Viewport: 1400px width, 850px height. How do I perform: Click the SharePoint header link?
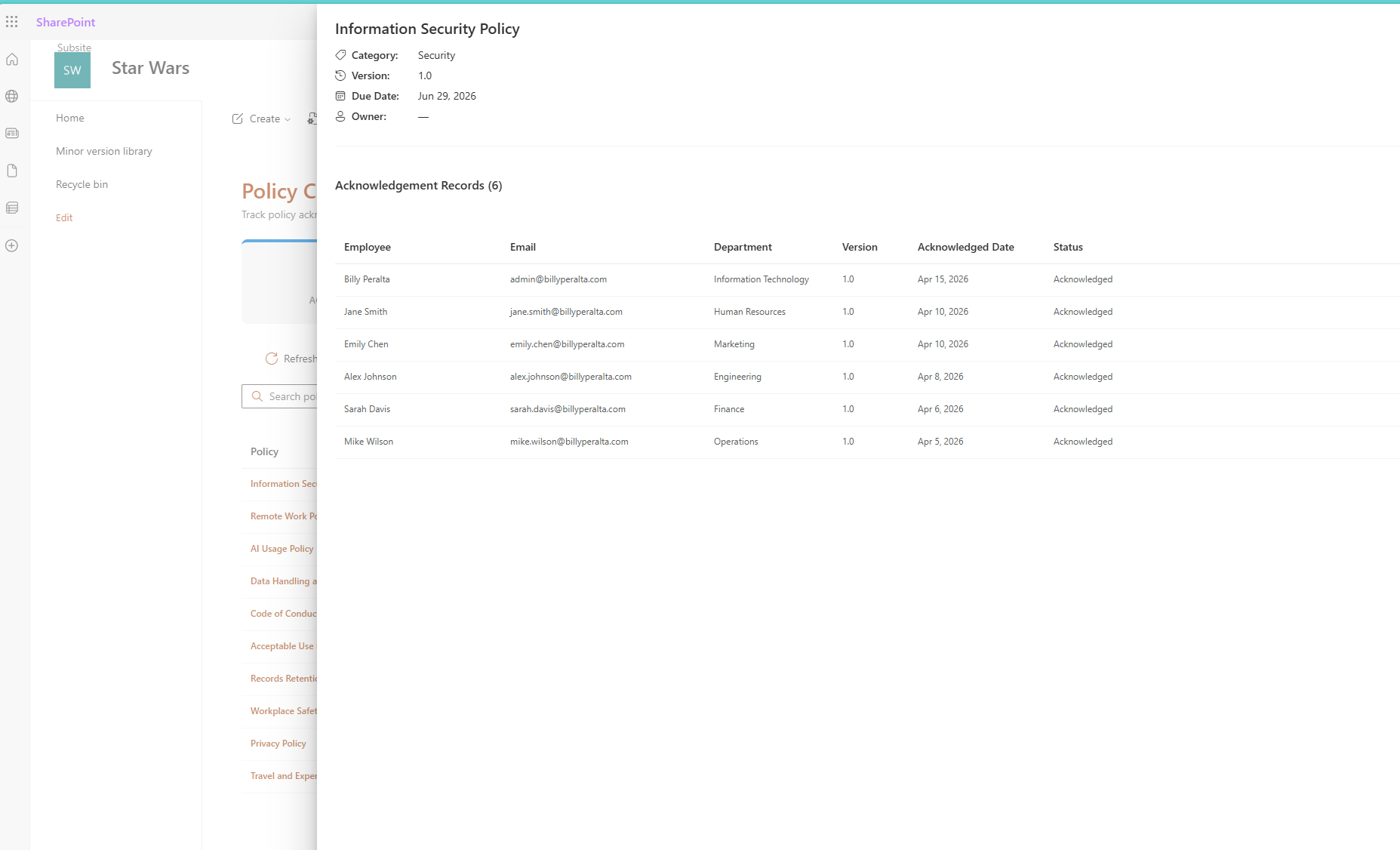pos(65,22)
